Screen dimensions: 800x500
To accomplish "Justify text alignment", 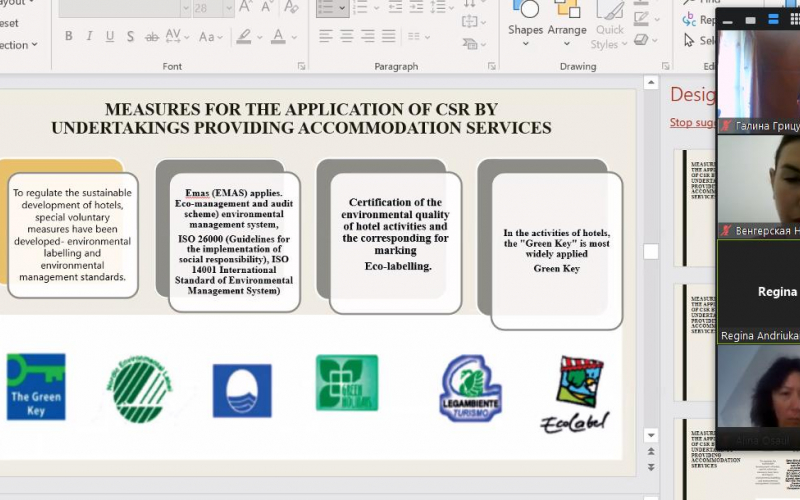I will (x=388, y=36).
